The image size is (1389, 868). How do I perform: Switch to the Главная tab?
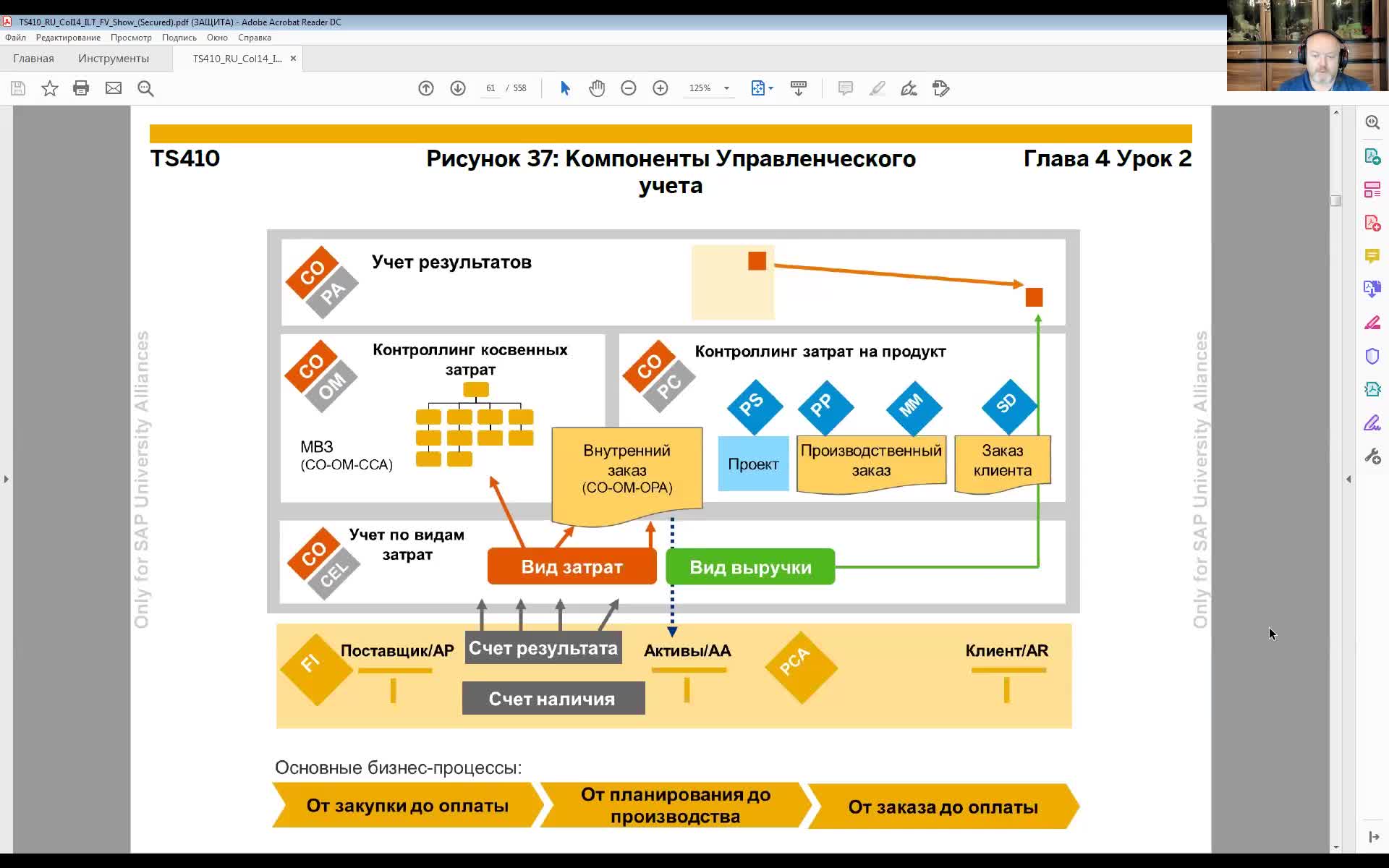click(33, 59)
